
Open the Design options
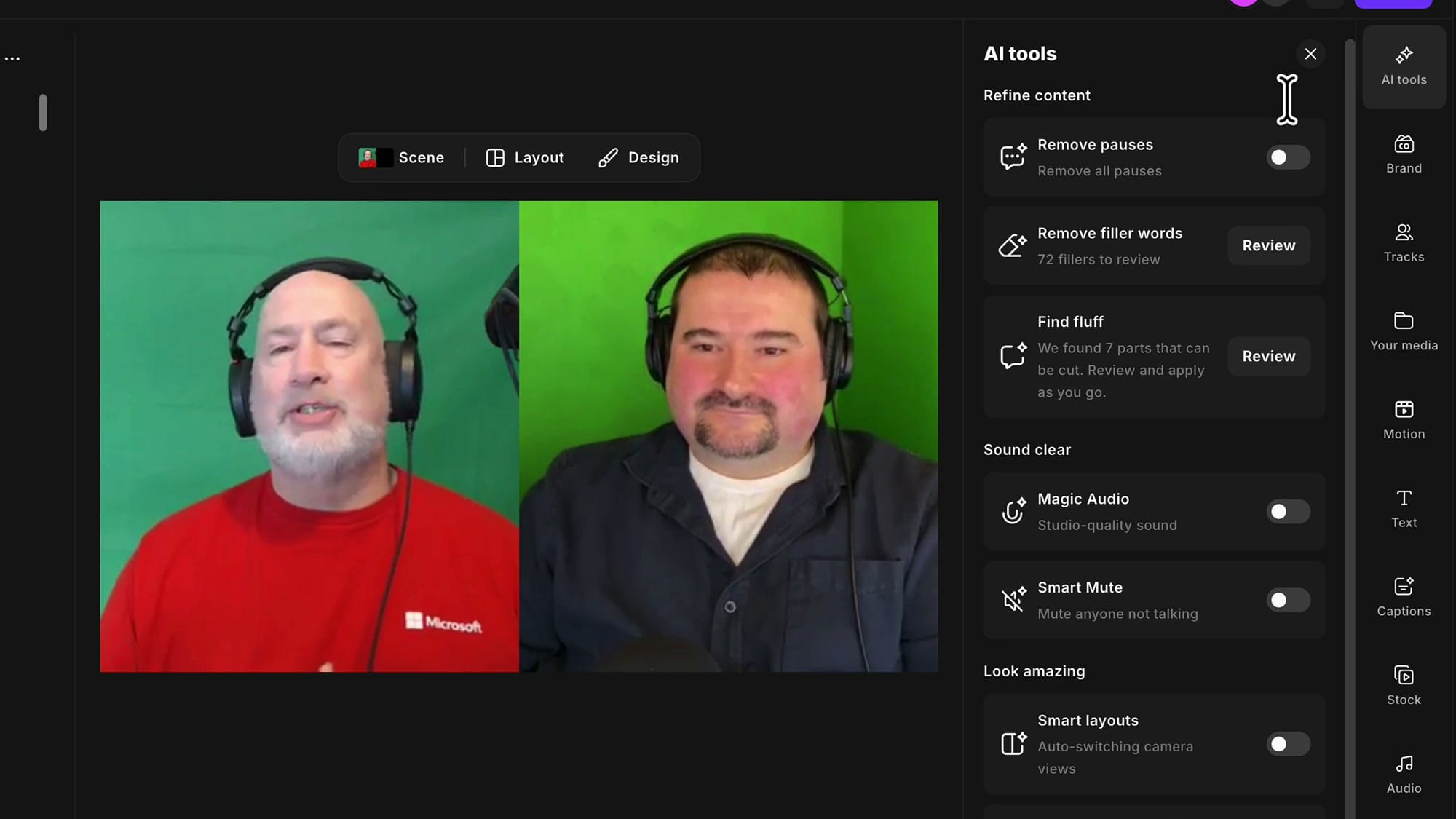(638, 157)
